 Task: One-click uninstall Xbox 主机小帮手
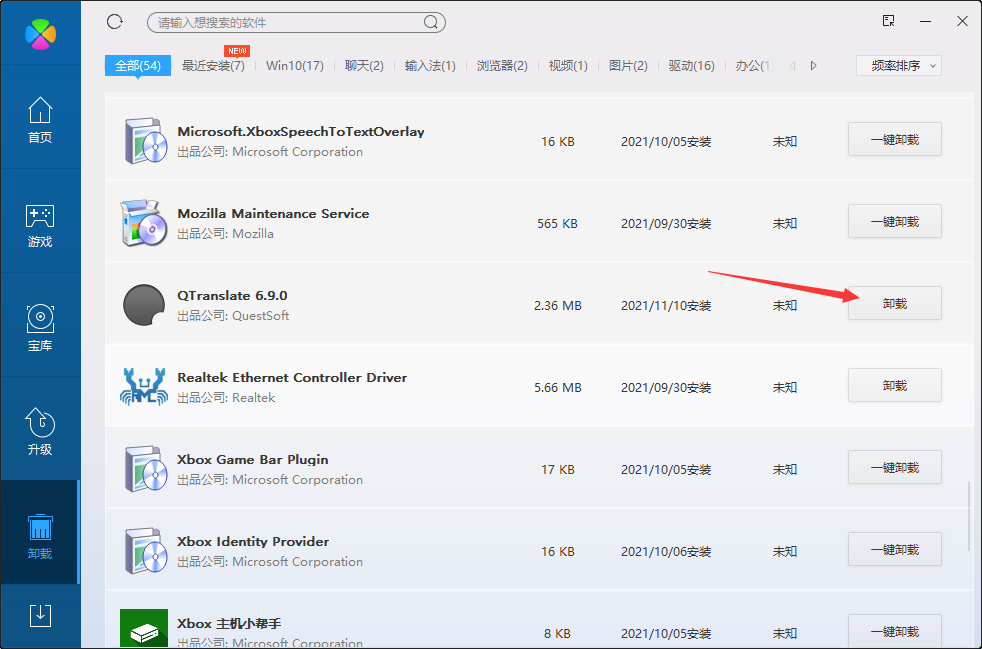(x=895, y=631)
